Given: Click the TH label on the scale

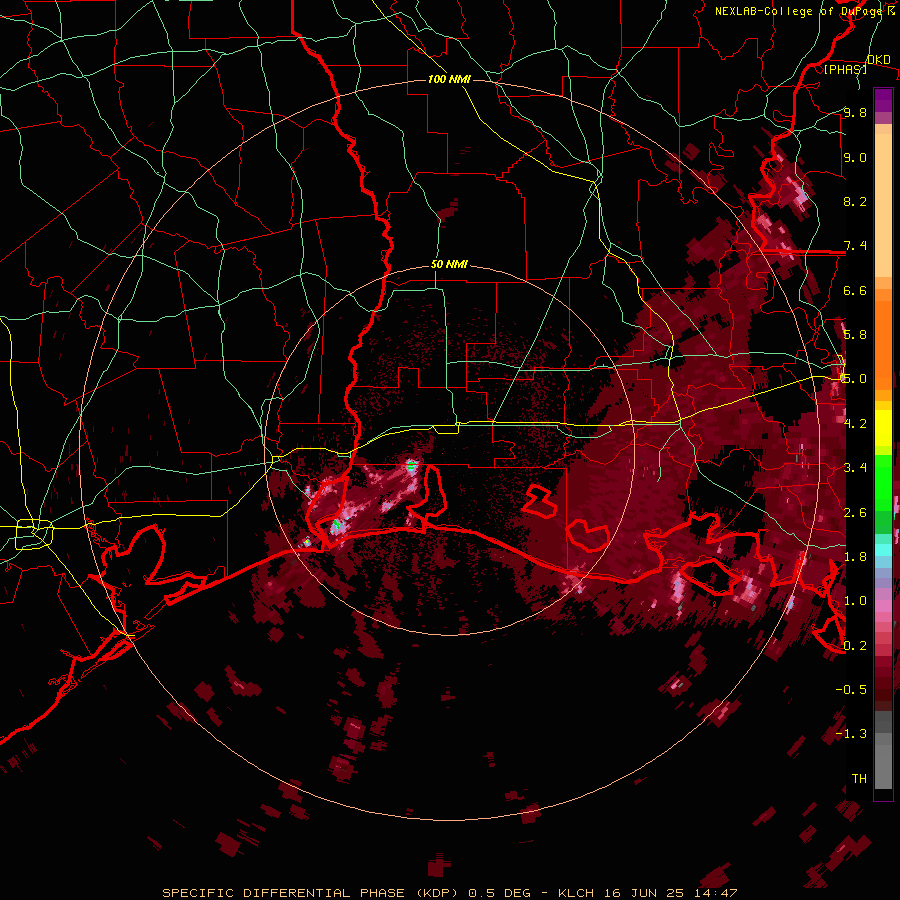Looking at the screenshot, I should (859, 778).
